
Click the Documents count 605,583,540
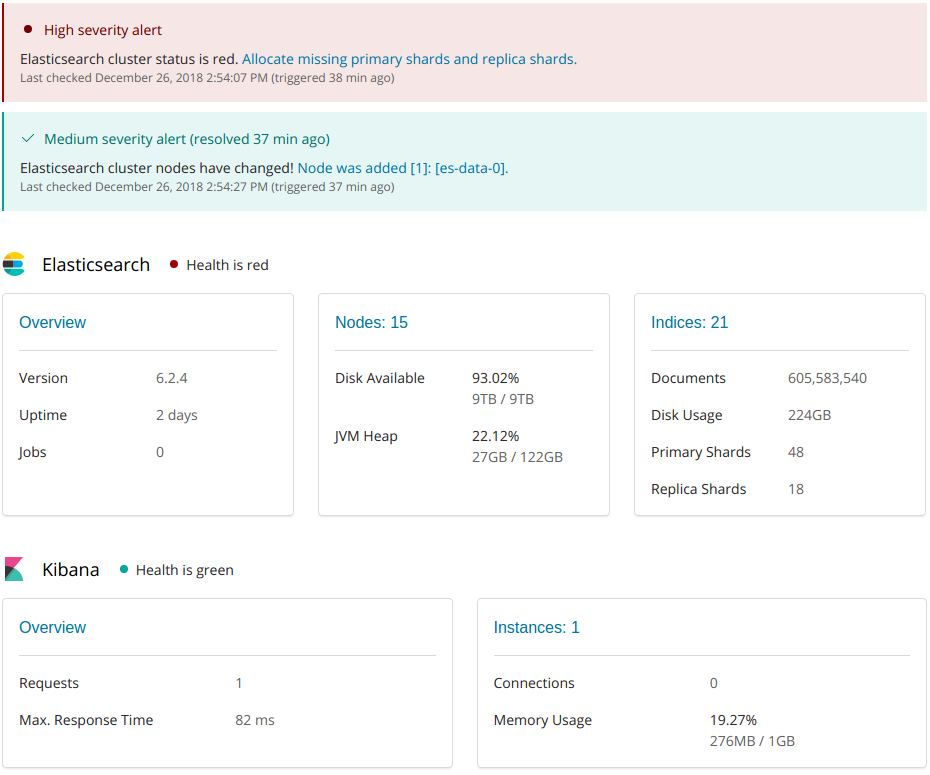[827, 378]
